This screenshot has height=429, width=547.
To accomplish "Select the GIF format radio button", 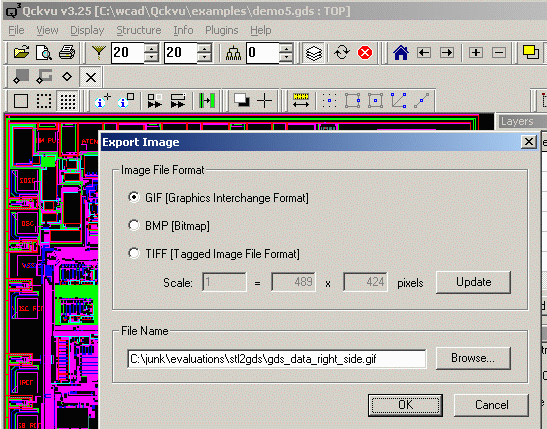I will pyautogui.click(x=134, y=197).
